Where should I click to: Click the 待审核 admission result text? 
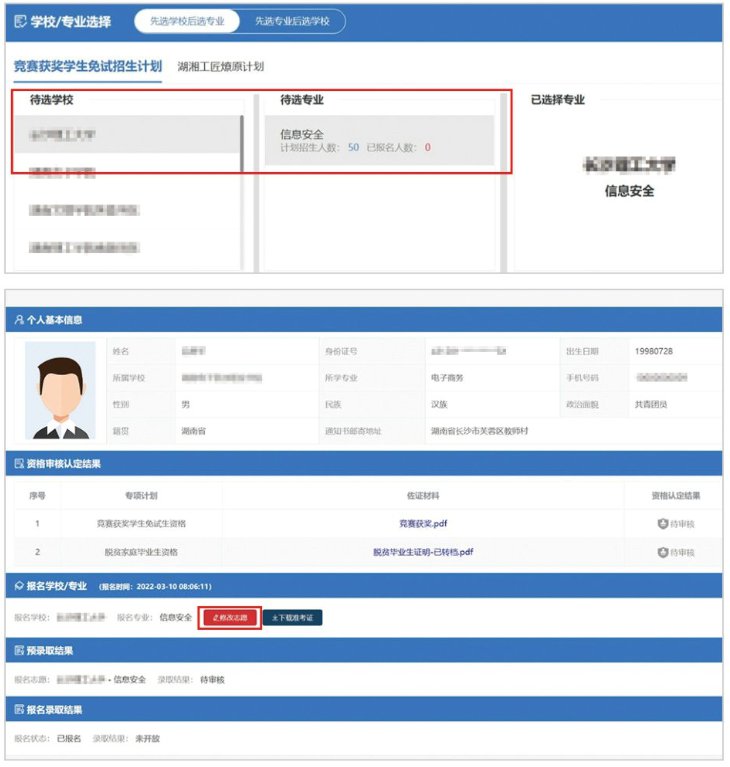tap(212, 679)
